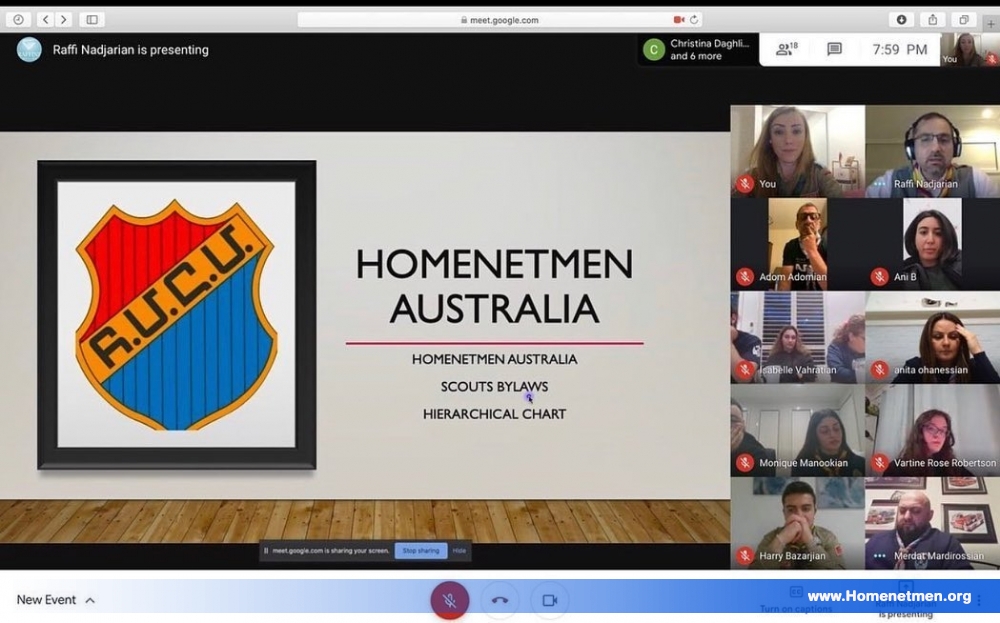This screenshot has height=623, width=1000.
Task: Go forward with the browser forward arrow
Action: (63, 20)
